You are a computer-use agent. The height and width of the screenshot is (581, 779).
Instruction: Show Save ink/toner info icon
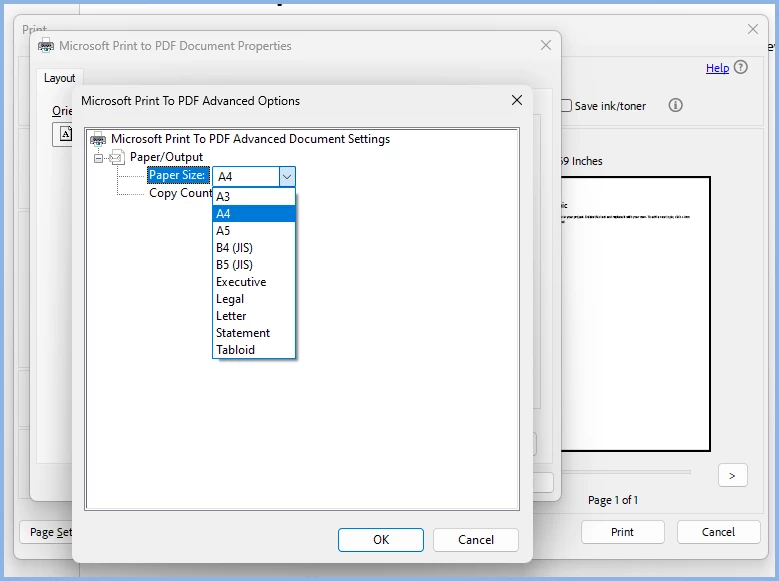coord(675,105)
